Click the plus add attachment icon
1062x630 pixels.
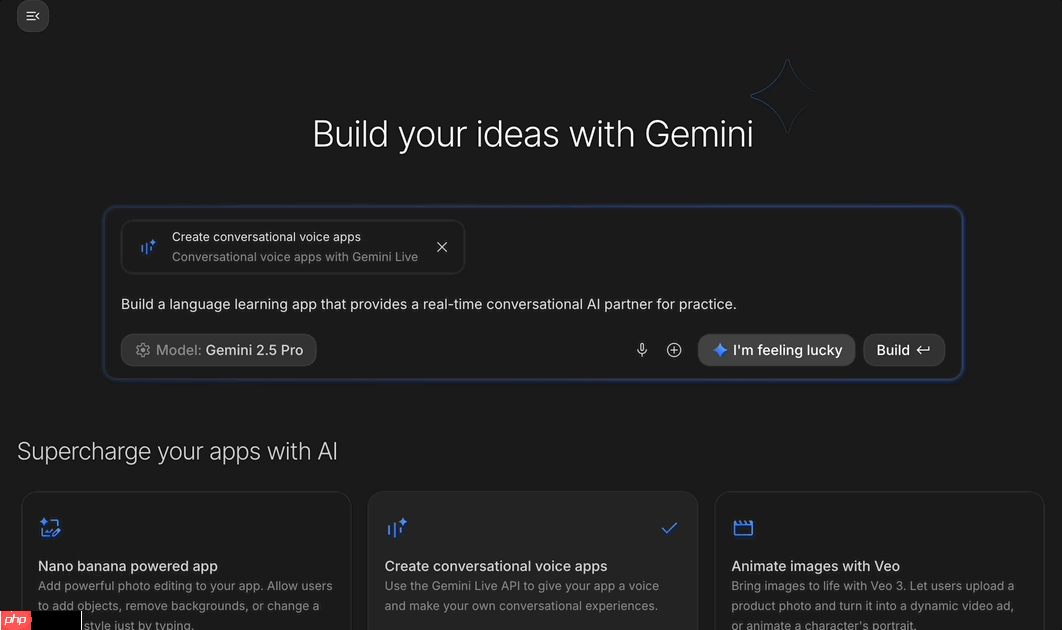(674, 350)
